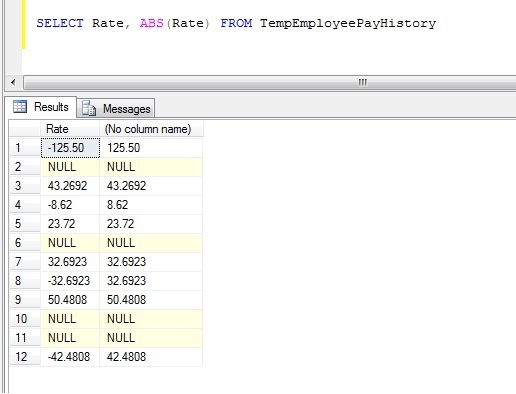
Task: Click the 8.62 absolute value cell
Action: pyautogui.click(x=151, y=205)
